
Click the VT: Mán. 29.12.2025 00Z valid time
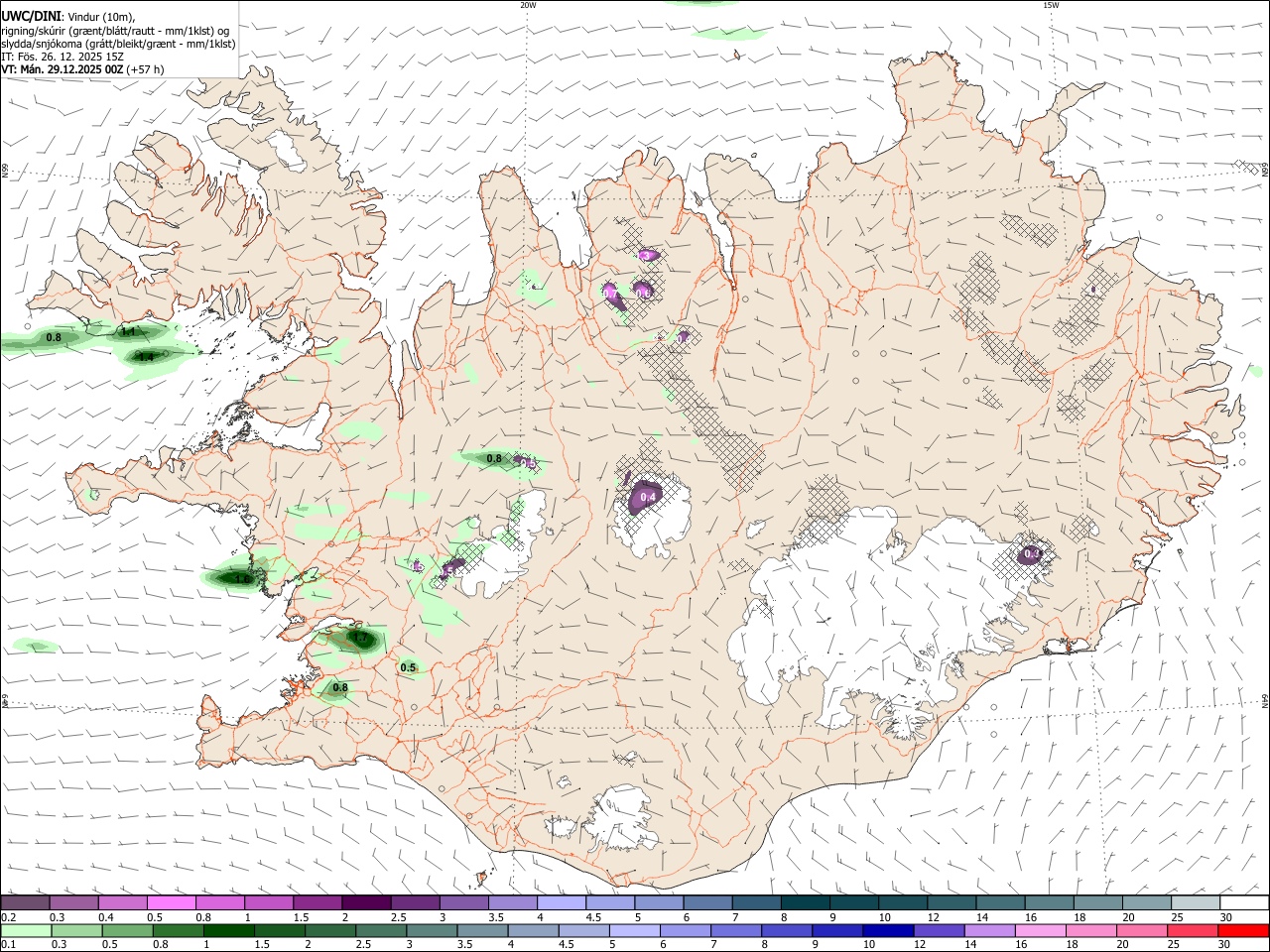pyautogui.click(x=63, y=69)
